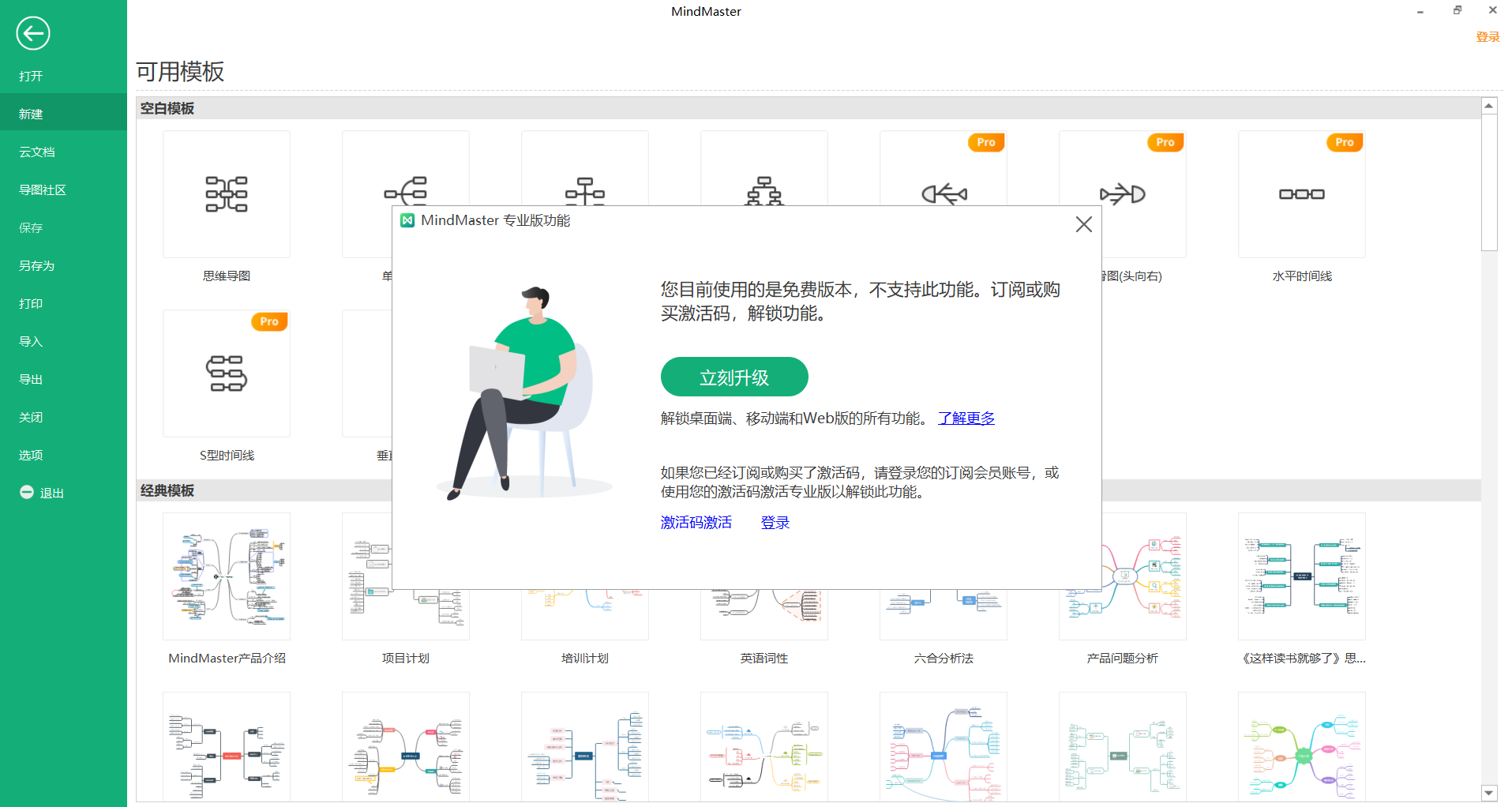Choose the 水平时间线 Pro template icon
The height and width of the screenshot is (807, 1512).
[x=1301, y=194]
